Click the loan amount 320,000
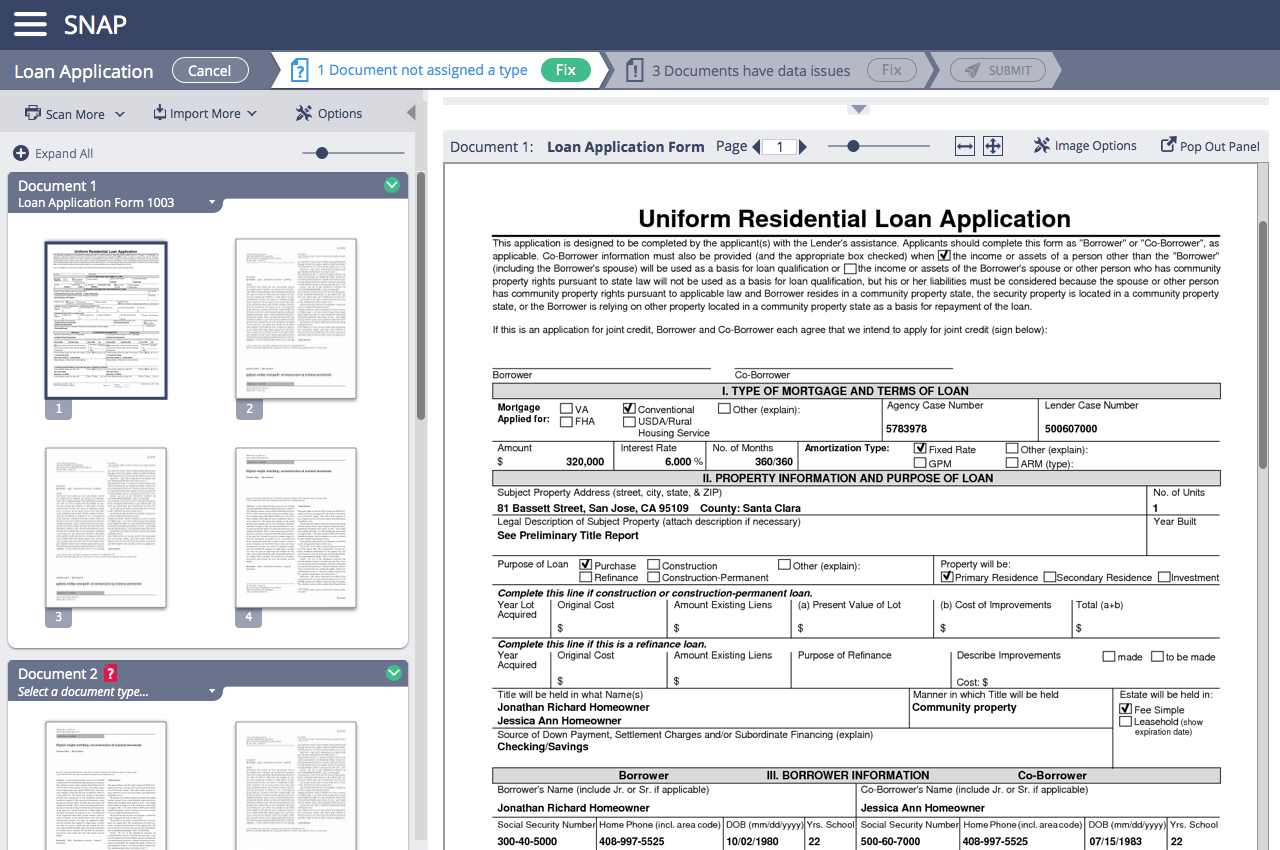Viewport: 1280px width, 850px height. click(x=585, y=462)
